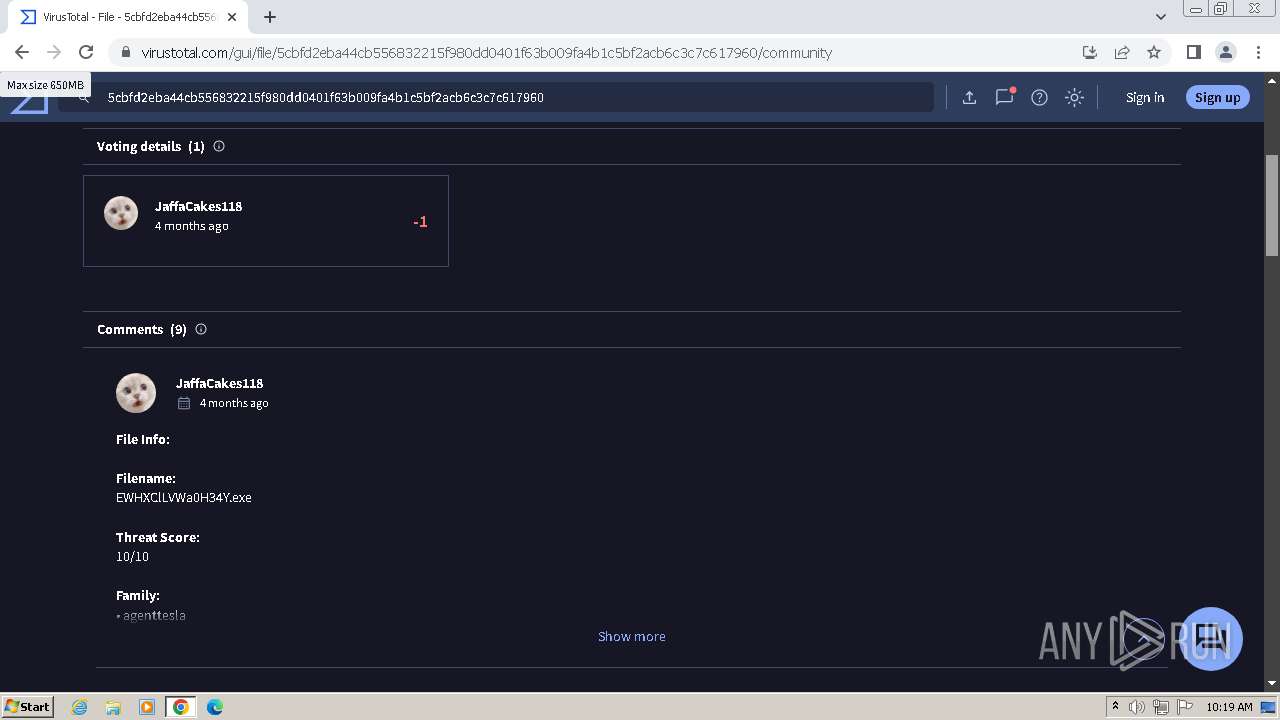Screen dimensions: 1280x720
Task: Select the 10/10 threat score text
Action: (132, 556)
